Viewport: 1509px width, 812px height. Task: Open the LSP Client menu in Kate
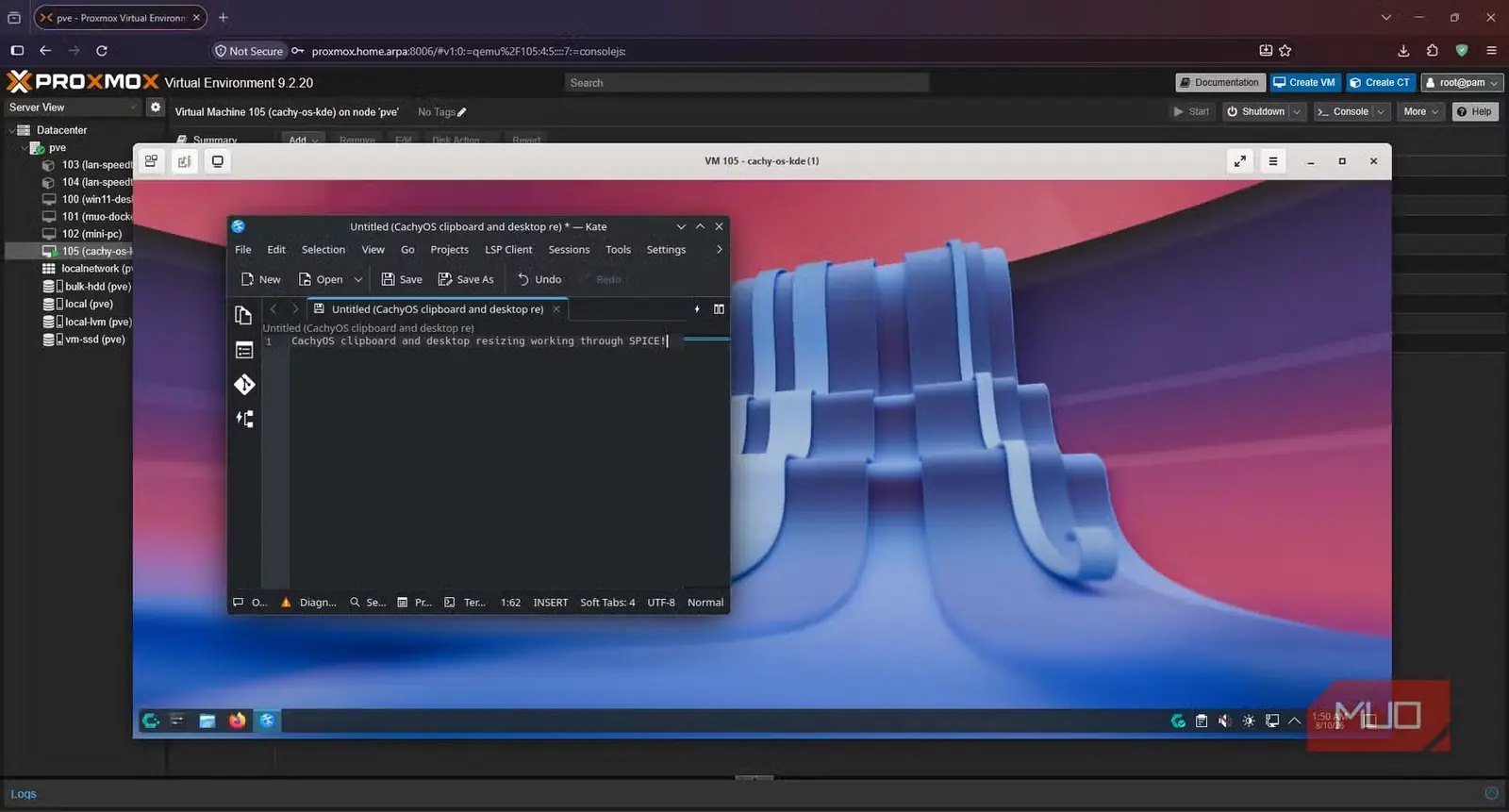tap(508, 250)
